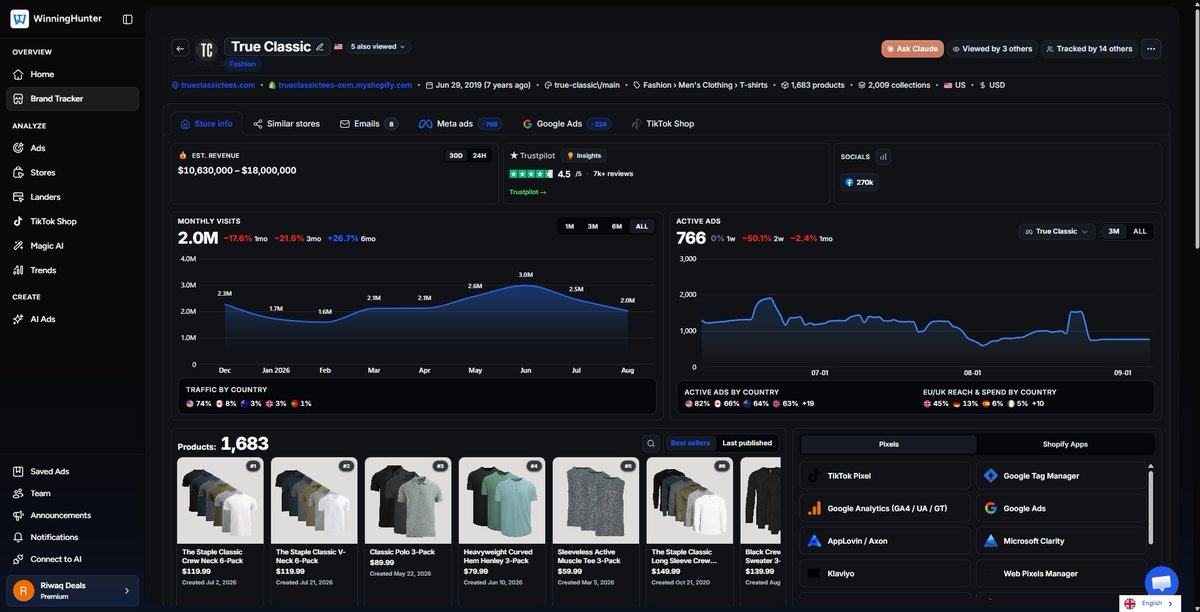Click the TikTok Pixel entry
Screen dimensions: 1200x612
point(885,476)
